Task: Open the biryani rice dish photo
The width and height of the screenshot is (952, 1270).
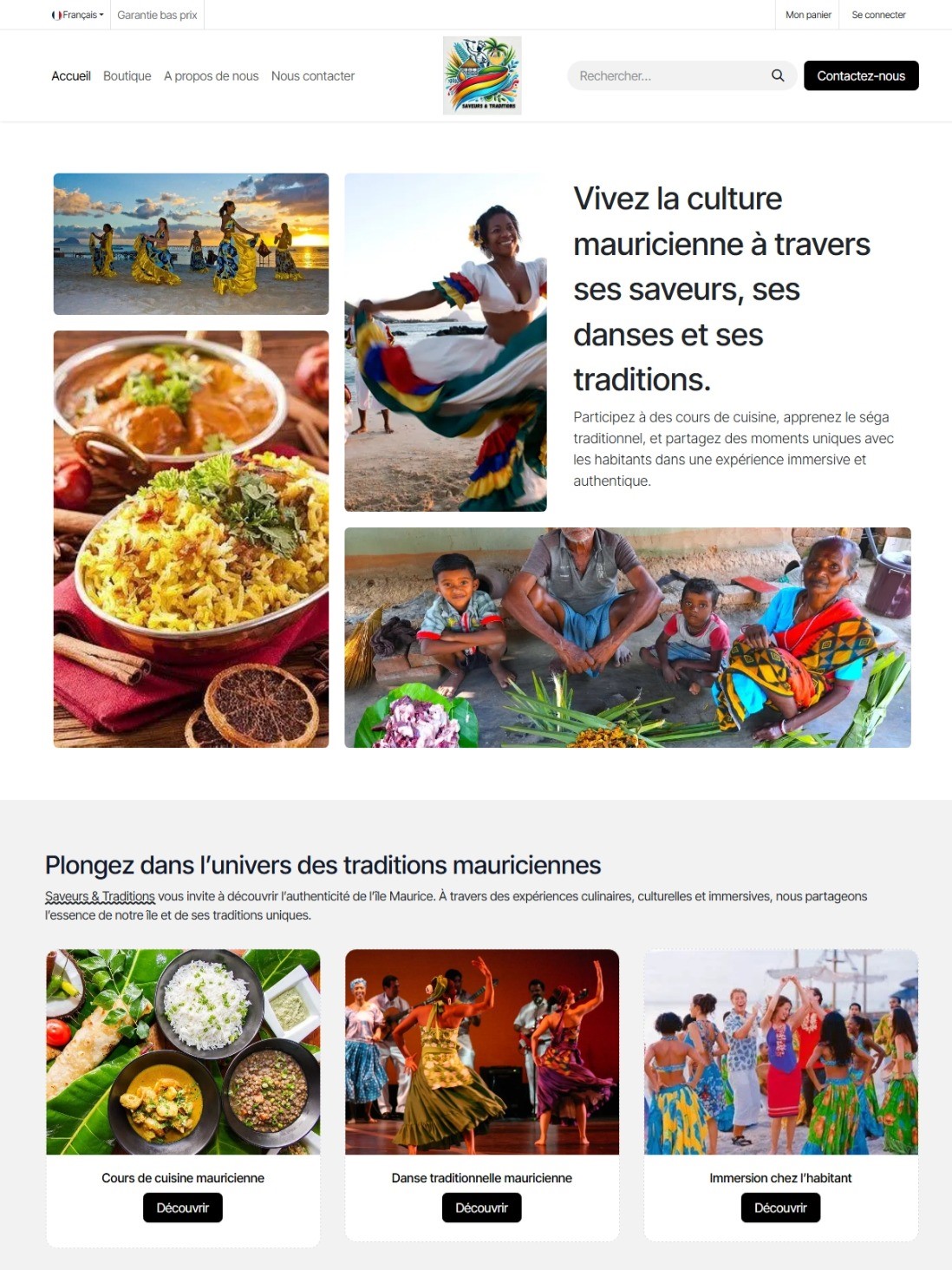Action: 191,539
